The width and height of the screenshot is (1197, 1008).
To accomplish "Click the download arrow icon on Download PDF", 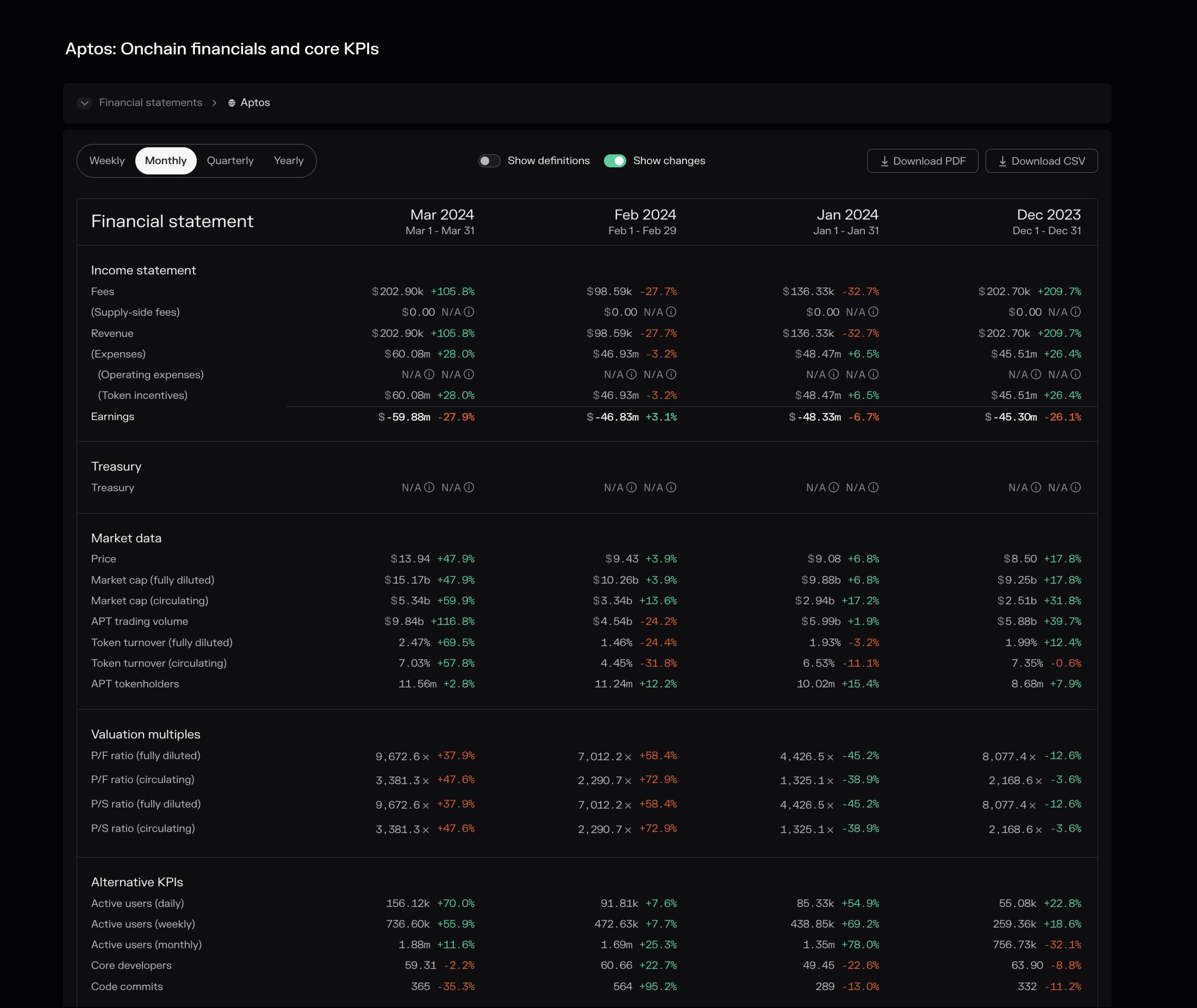I will point(884,161).
